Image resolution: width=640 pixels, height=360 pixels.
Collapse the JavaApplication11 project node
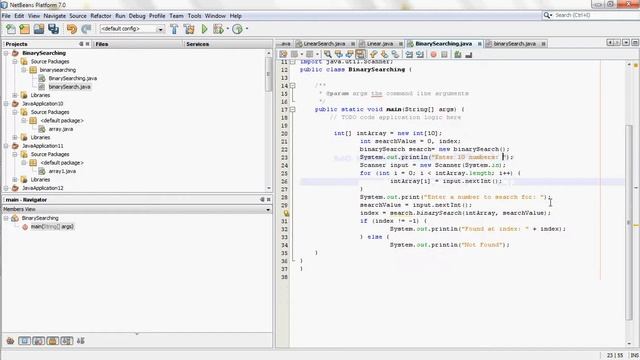(6, 146)
